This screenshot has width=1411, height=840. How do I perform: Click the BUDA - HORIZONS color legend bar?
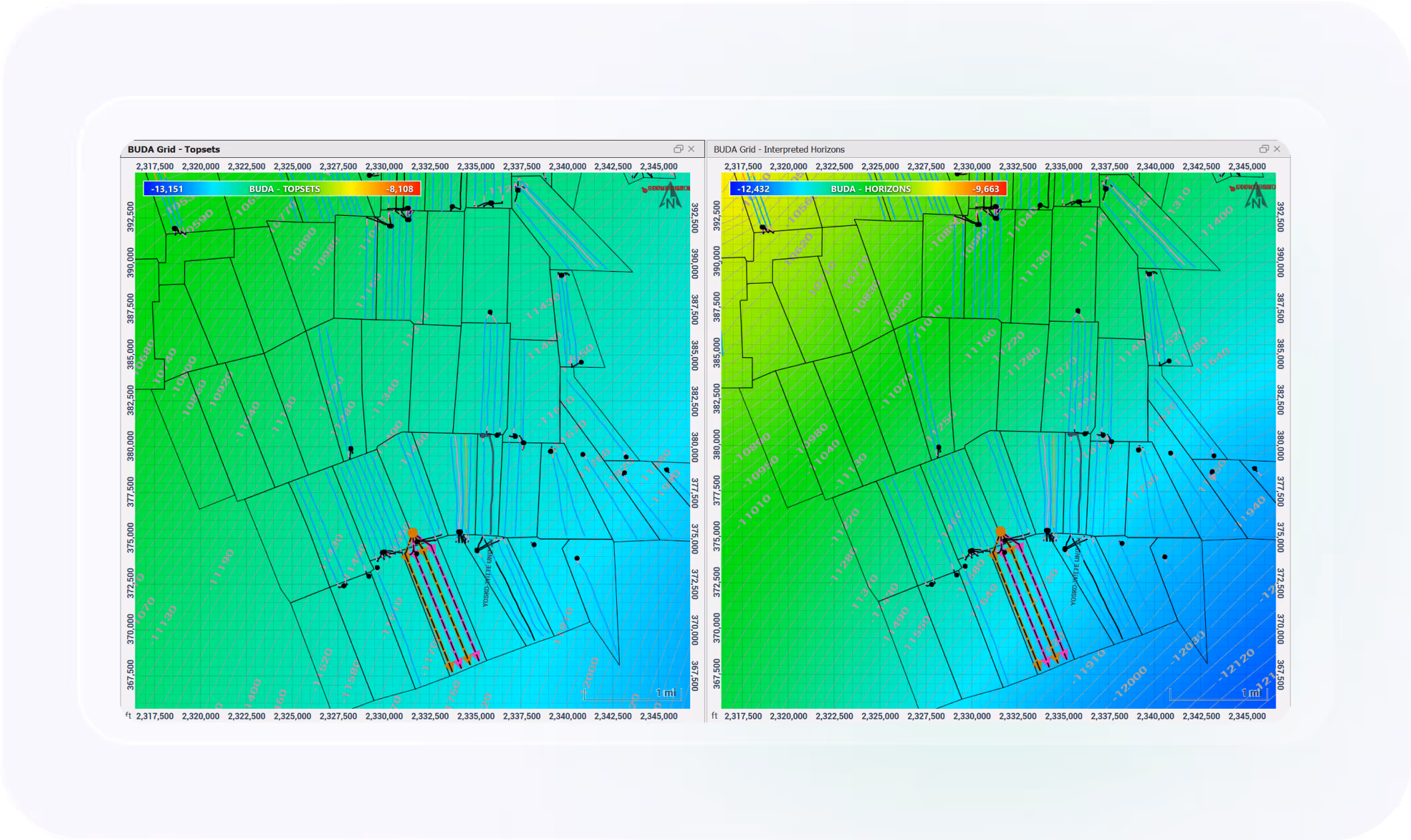[870, 189]
